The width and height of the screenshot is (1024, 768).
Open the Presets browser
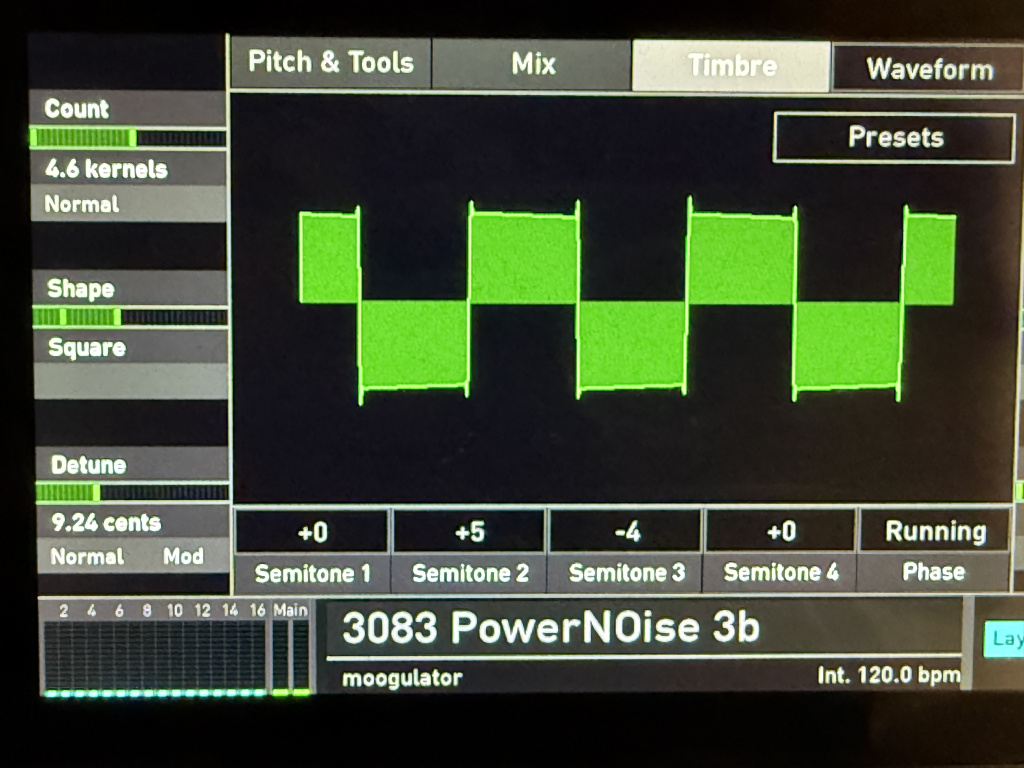893,137
